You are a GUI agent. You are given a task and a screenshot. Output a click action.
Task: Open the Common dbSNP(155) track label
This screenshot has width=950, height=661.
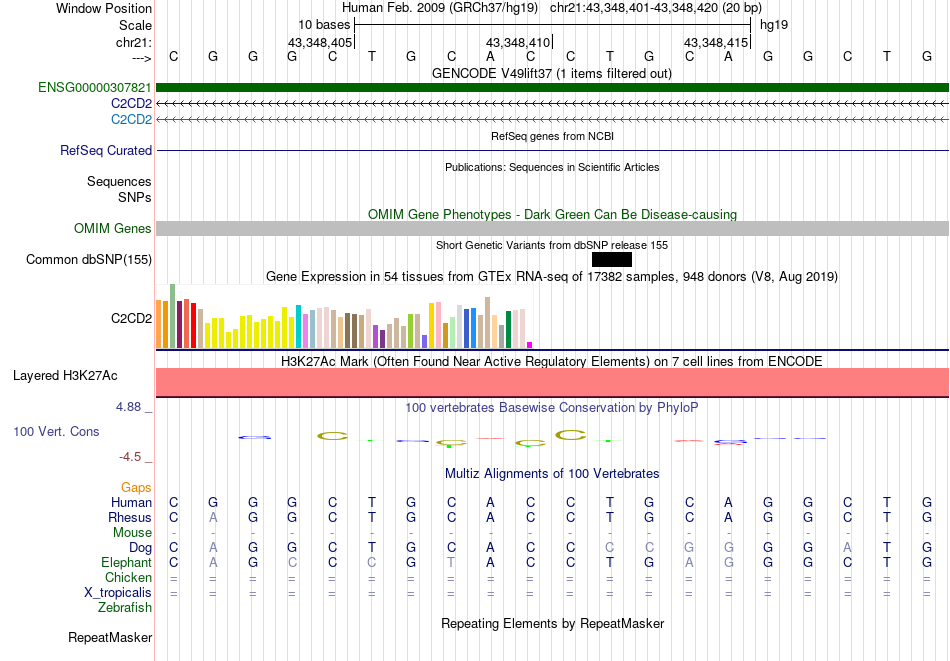(88, 259)
